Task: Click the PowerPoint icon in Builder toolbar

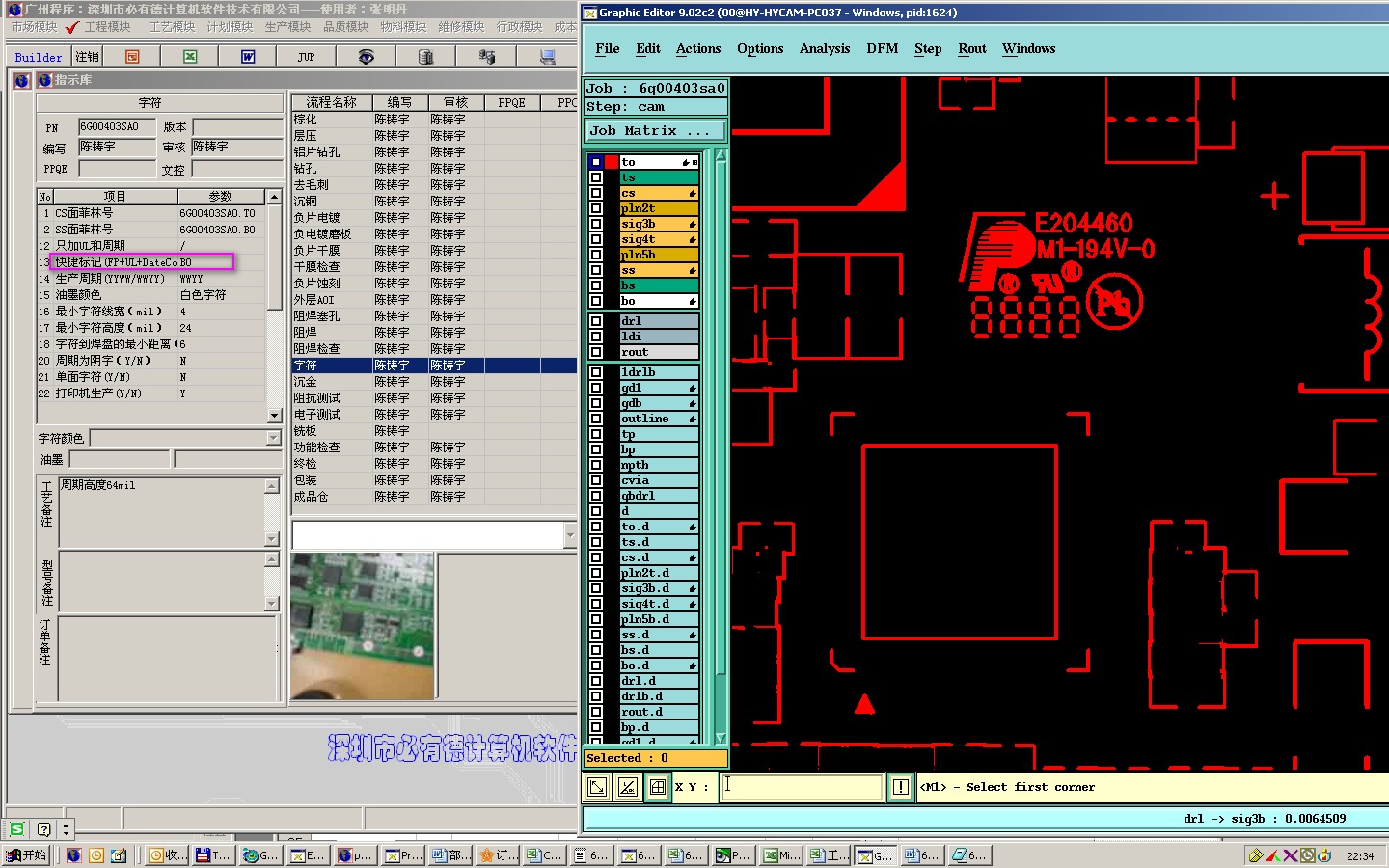Action: point(132,57)
